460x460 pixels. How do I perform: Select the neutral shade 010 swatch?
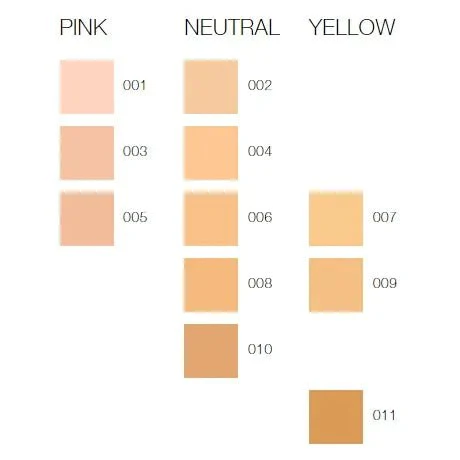click(x=211, y=351)
